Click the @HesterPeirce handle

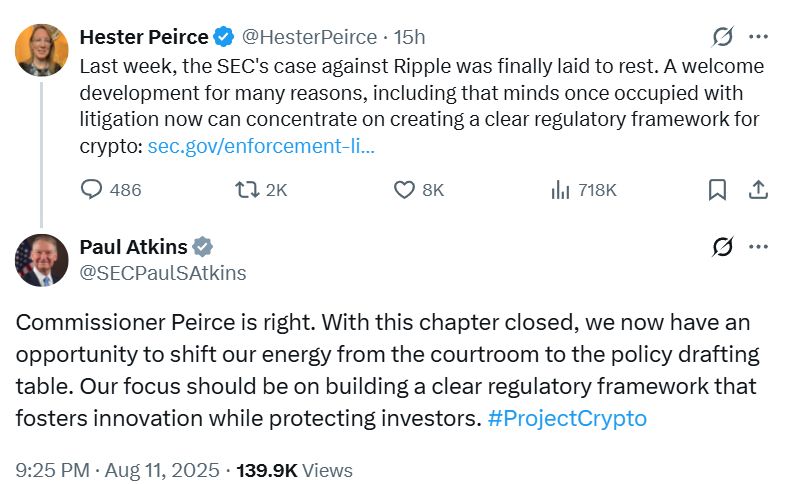308,38
